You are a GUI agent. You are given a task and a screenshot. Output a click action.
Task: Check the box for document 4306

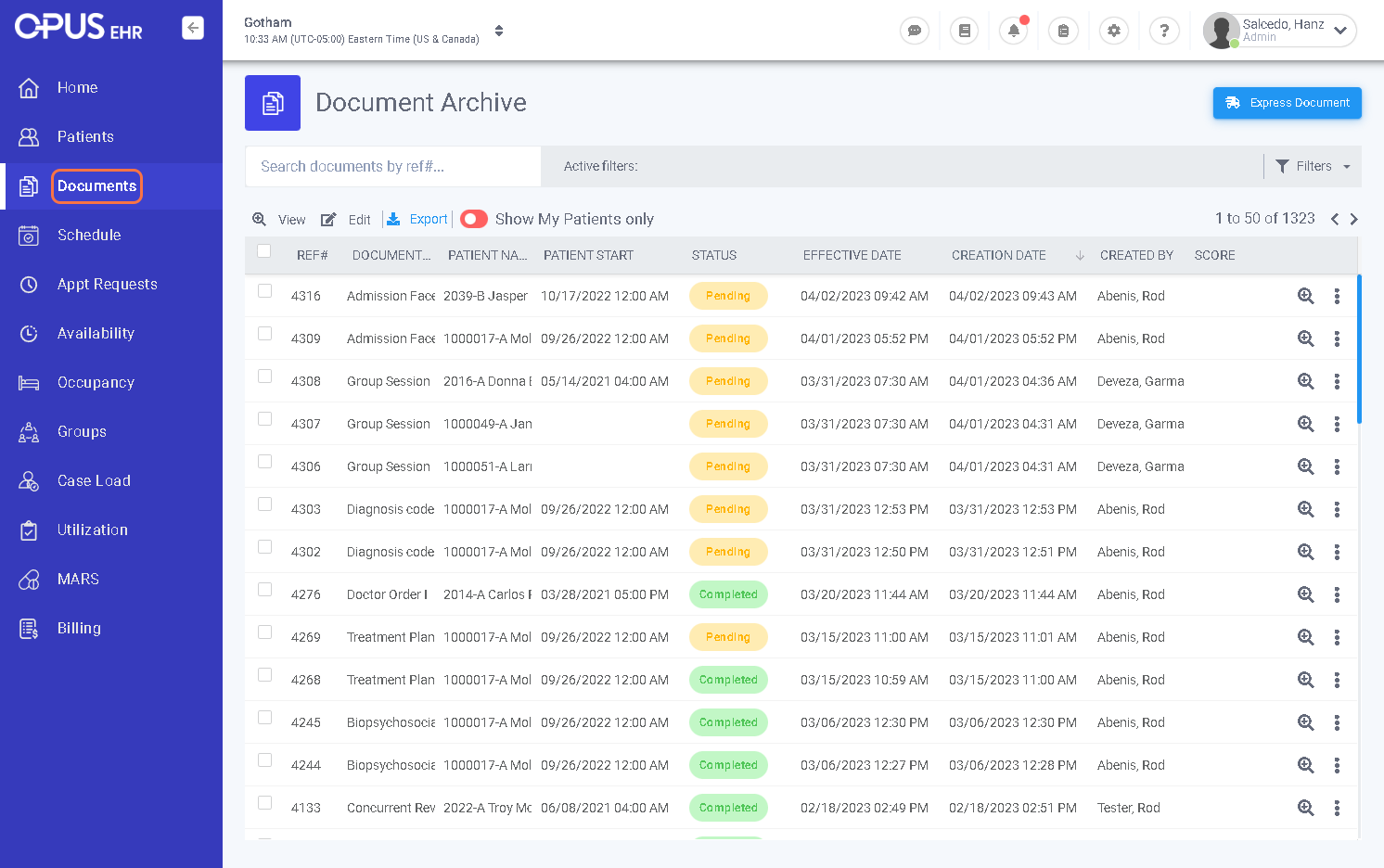point(264,462)
